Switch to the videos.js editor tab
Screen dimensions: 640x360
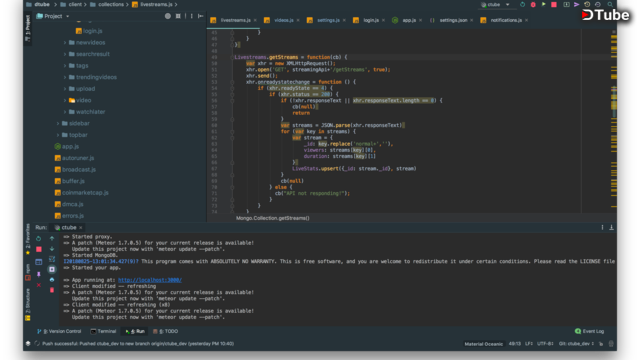click(282, 20)
